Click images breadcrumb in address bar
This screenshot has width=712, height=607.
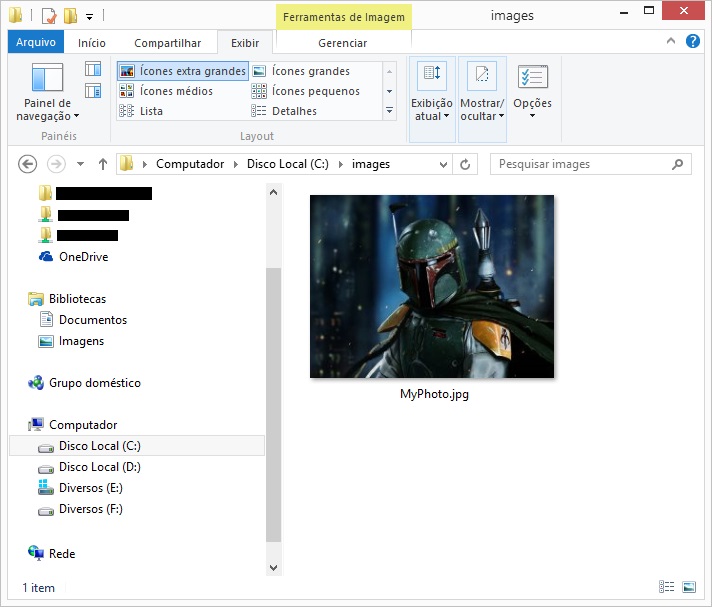[x=371, y=164]
